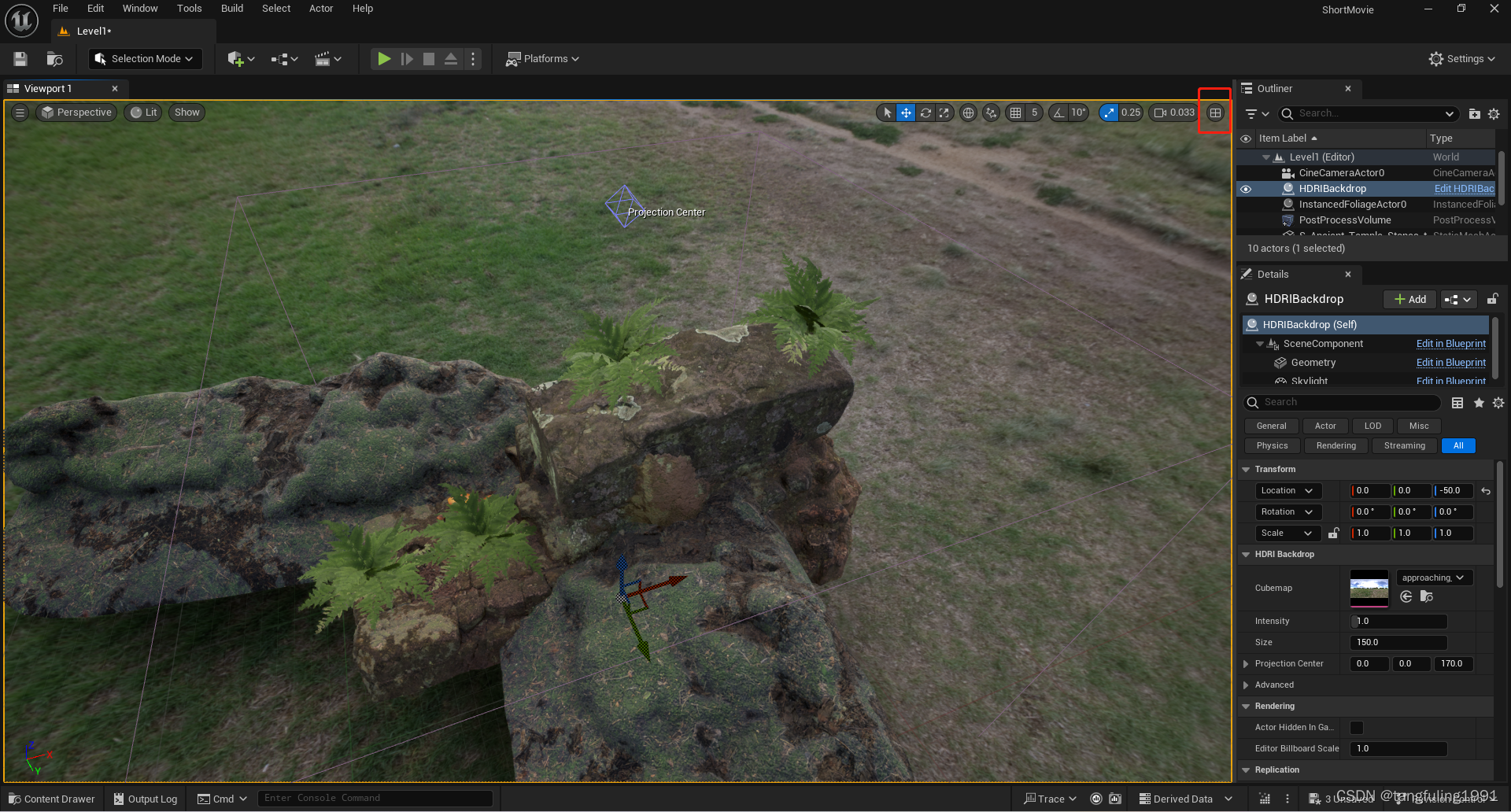Image resolution: width=1511 pixels, height=812 pixels.
Task: Click the Details search field
Action: 1343,403
